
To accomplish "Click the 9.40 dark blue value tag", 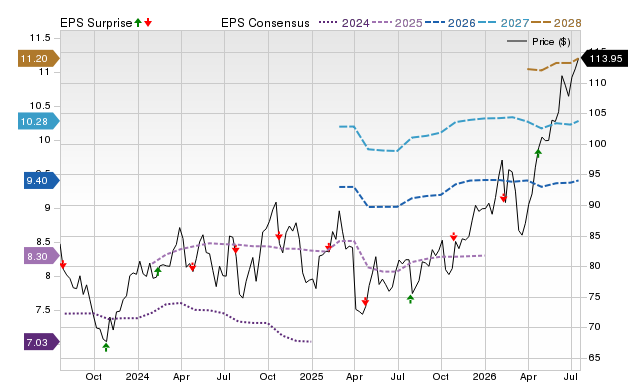I will [x=42, y=180].
